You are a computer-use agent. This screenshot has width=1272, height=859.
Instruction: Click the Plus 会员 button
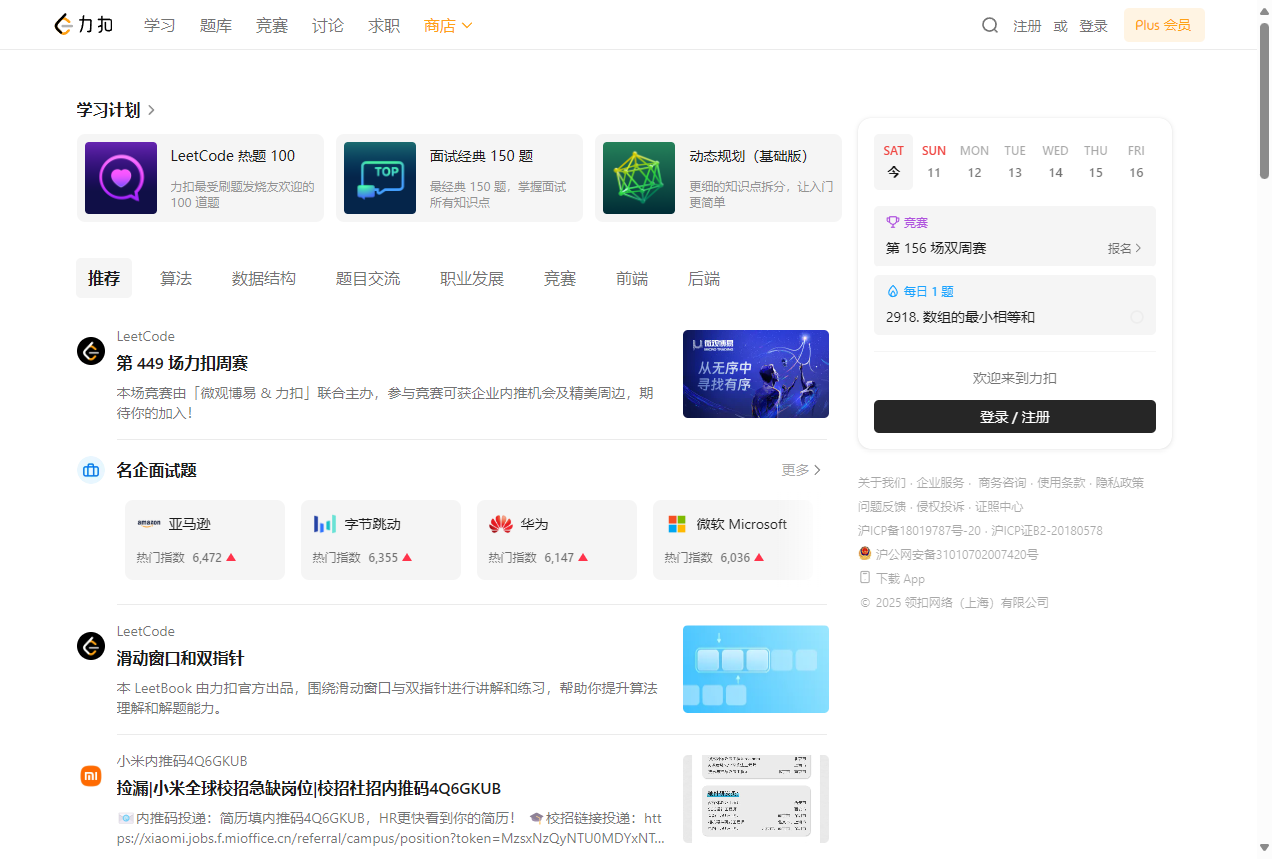pos(1163,25)
